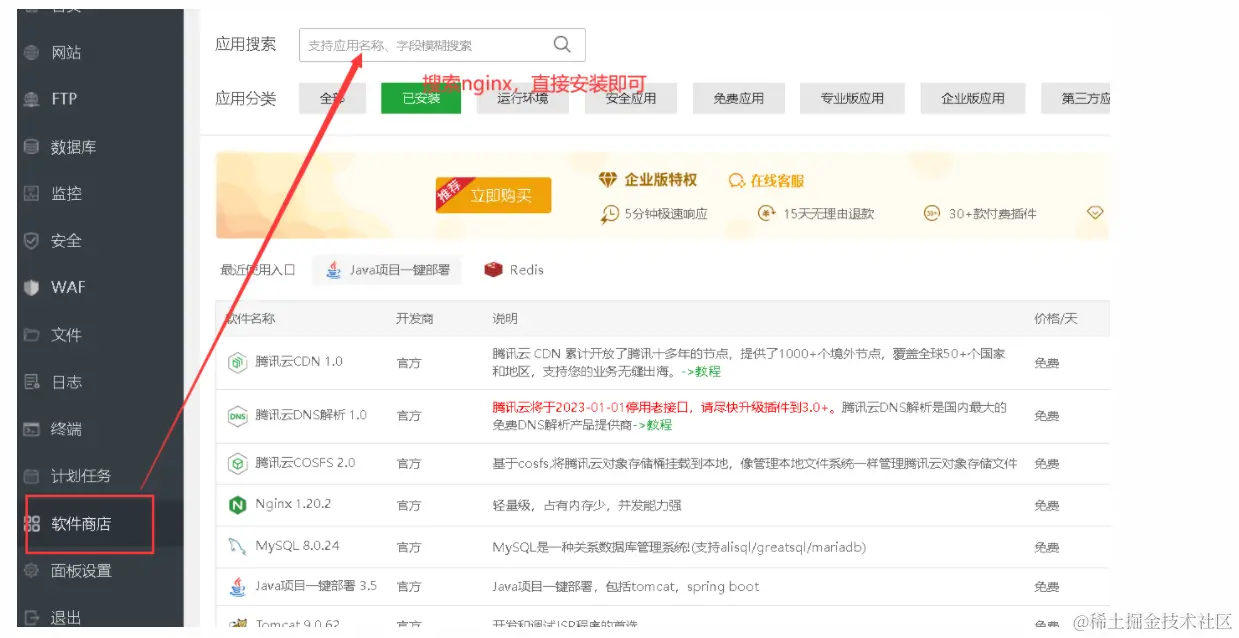Click the 30+款付费插件 icon

pyautogui.click(x=932, y=213)
